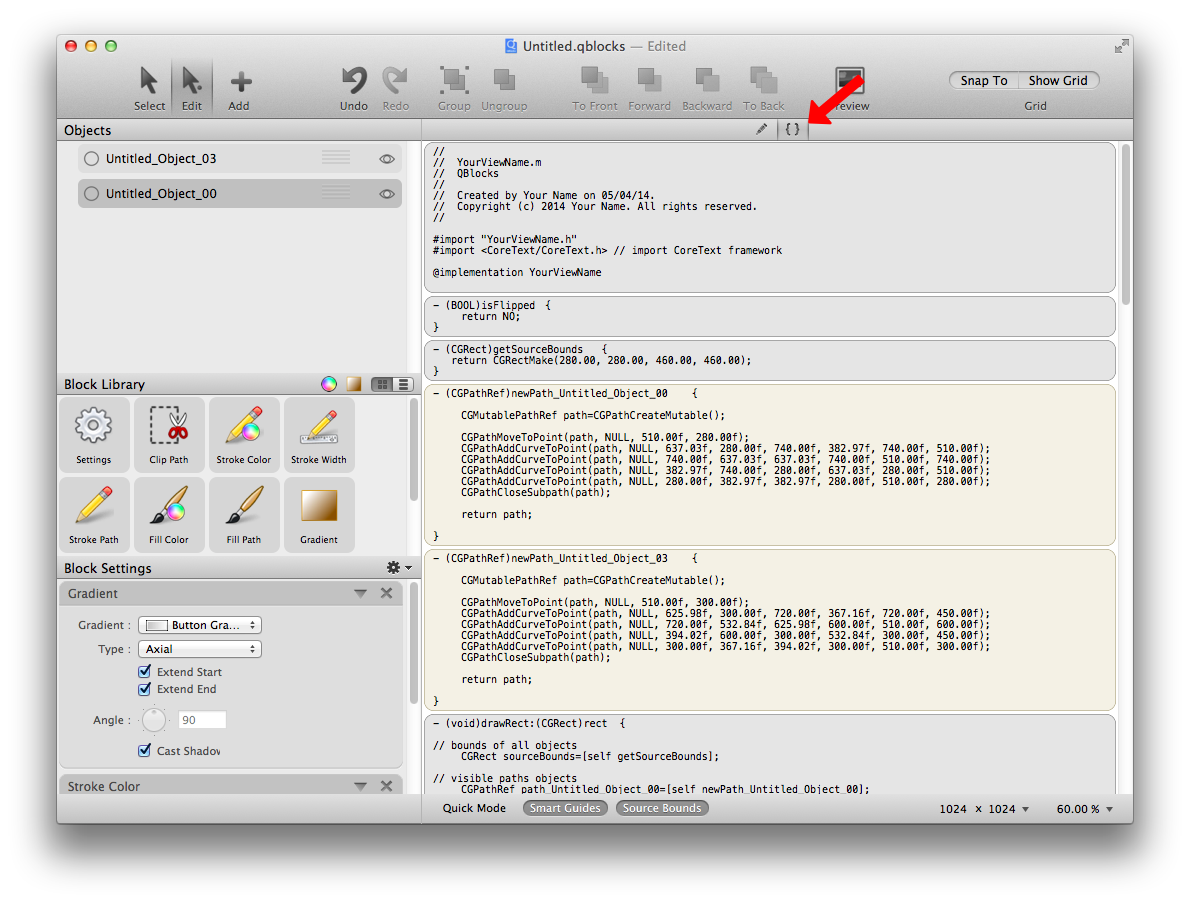Remove the Stroke Color settings block
Screen dimensions: 1190x903
tap(386, 786)
